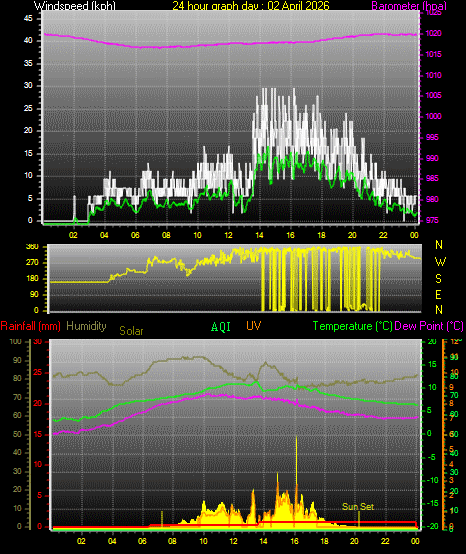The image size is (466, 554).
Task: Click the 975 barometer axis value
Action: 432,220
